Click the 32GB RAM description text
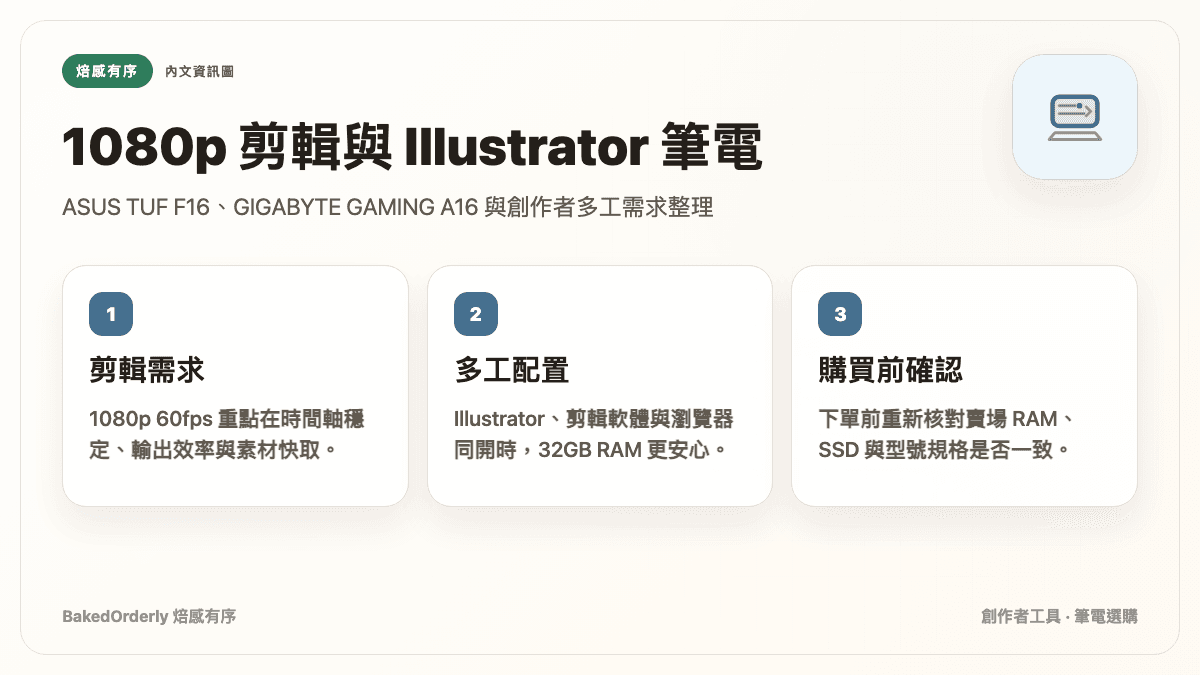This screenshot has width=1200, height=675. click(x=594, y=434)
